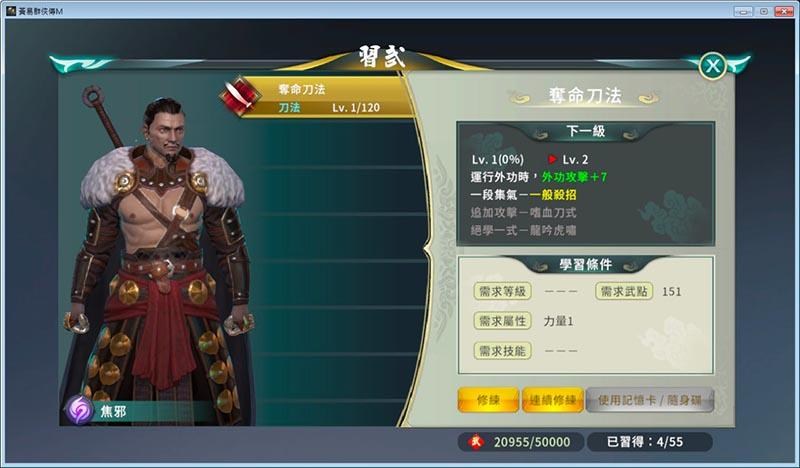800x468 pixels.
Task: Click the 焦邪 name label
Action: 113,411
